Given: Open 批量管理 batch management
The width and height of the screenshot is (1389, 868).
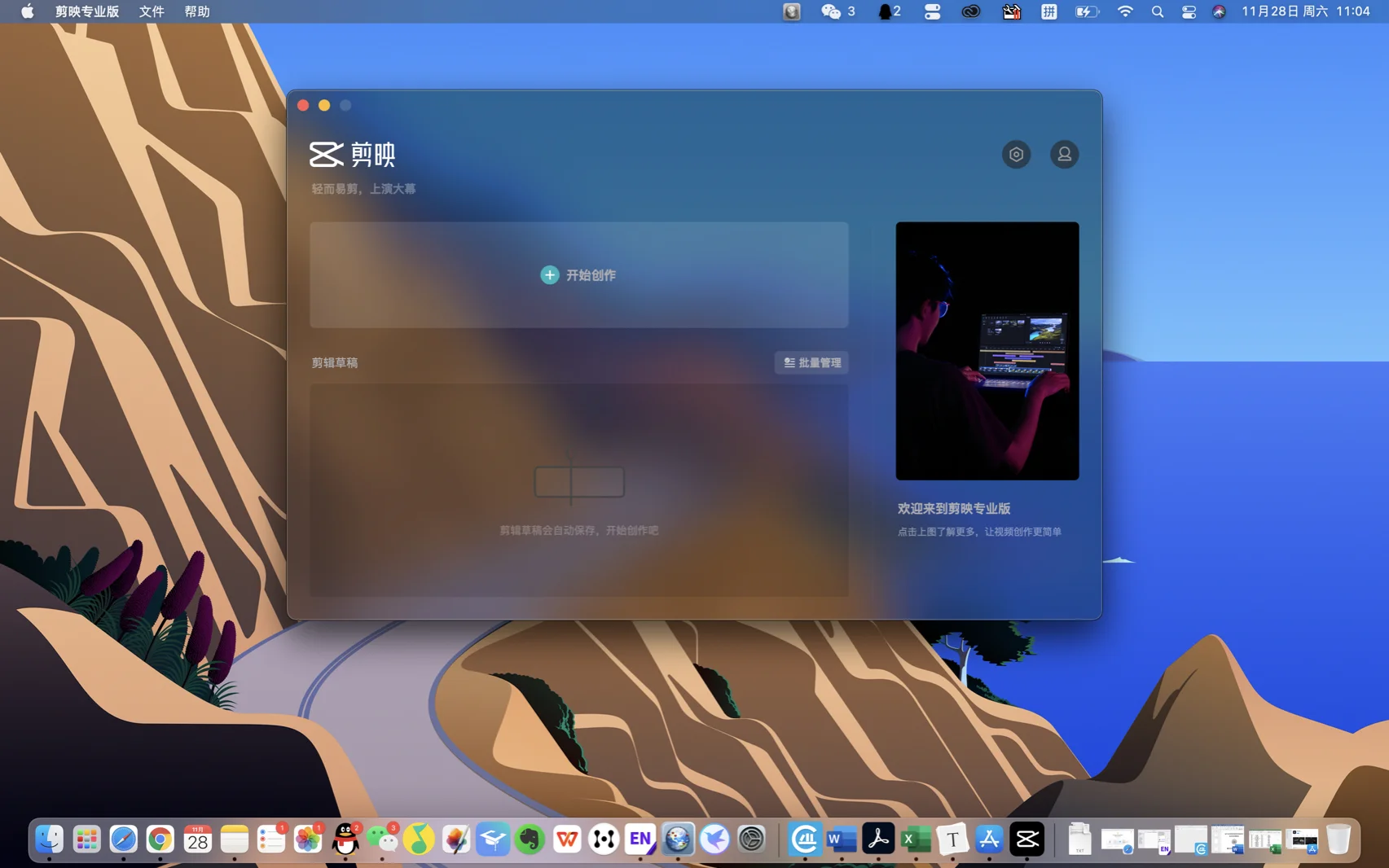Looking at the screenshot, I should pyautogui.click(x=811, y=362).
